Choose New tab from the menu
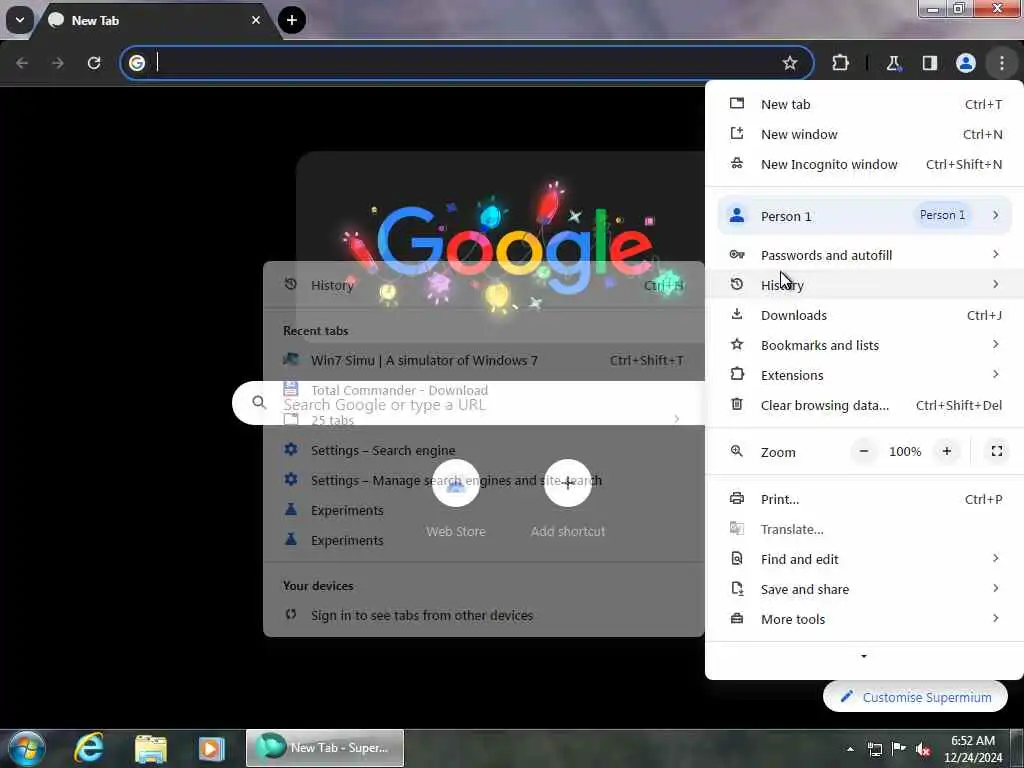 (864, 104)
